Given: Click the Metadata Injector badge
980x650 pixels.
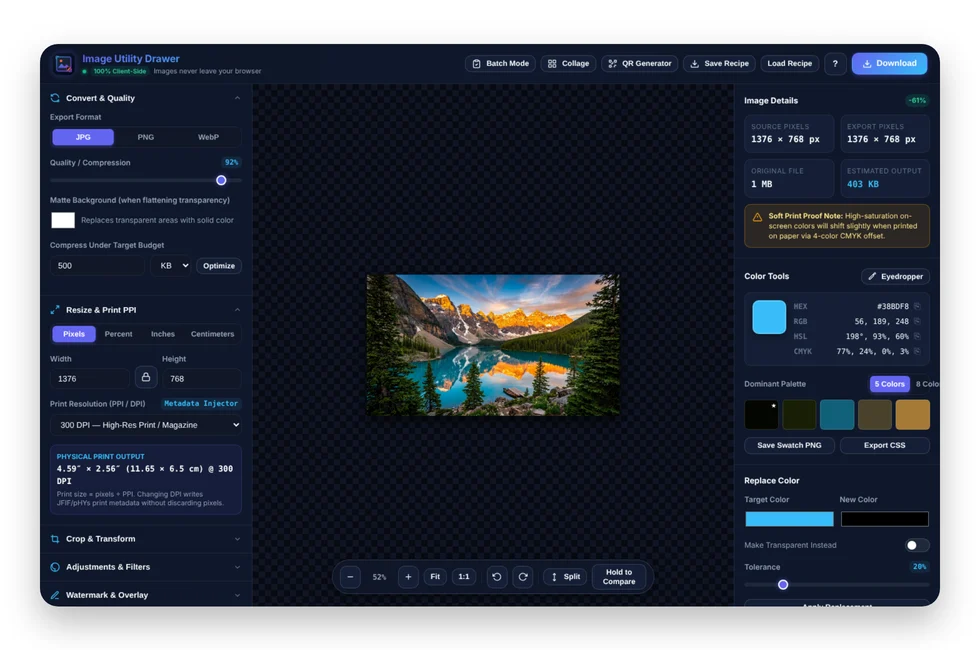Looking at the screenshot, I should click(201, 404).
